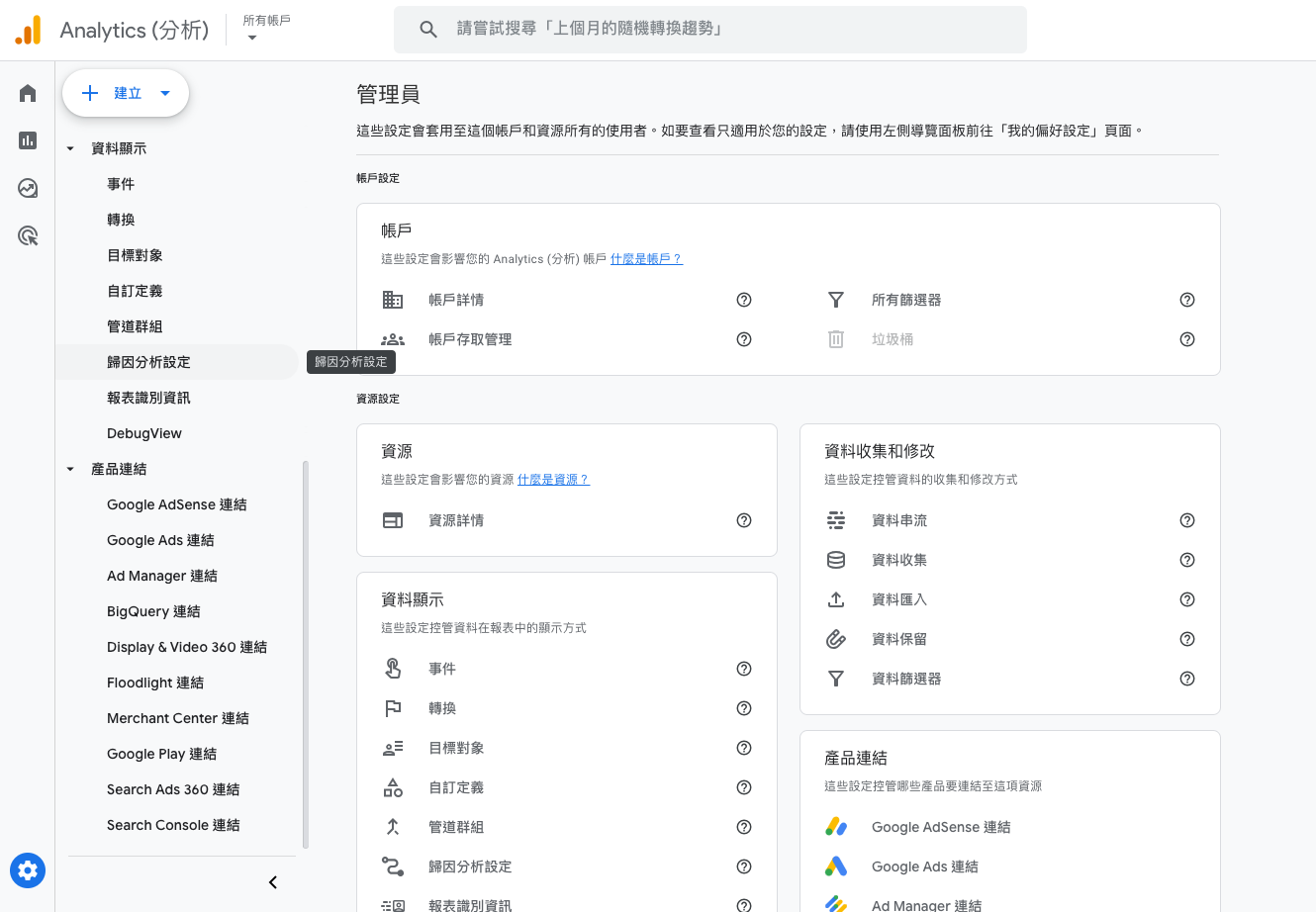Open 資源詳情 settings row
The image size is (1316, 912).
[x=567, y=520]
